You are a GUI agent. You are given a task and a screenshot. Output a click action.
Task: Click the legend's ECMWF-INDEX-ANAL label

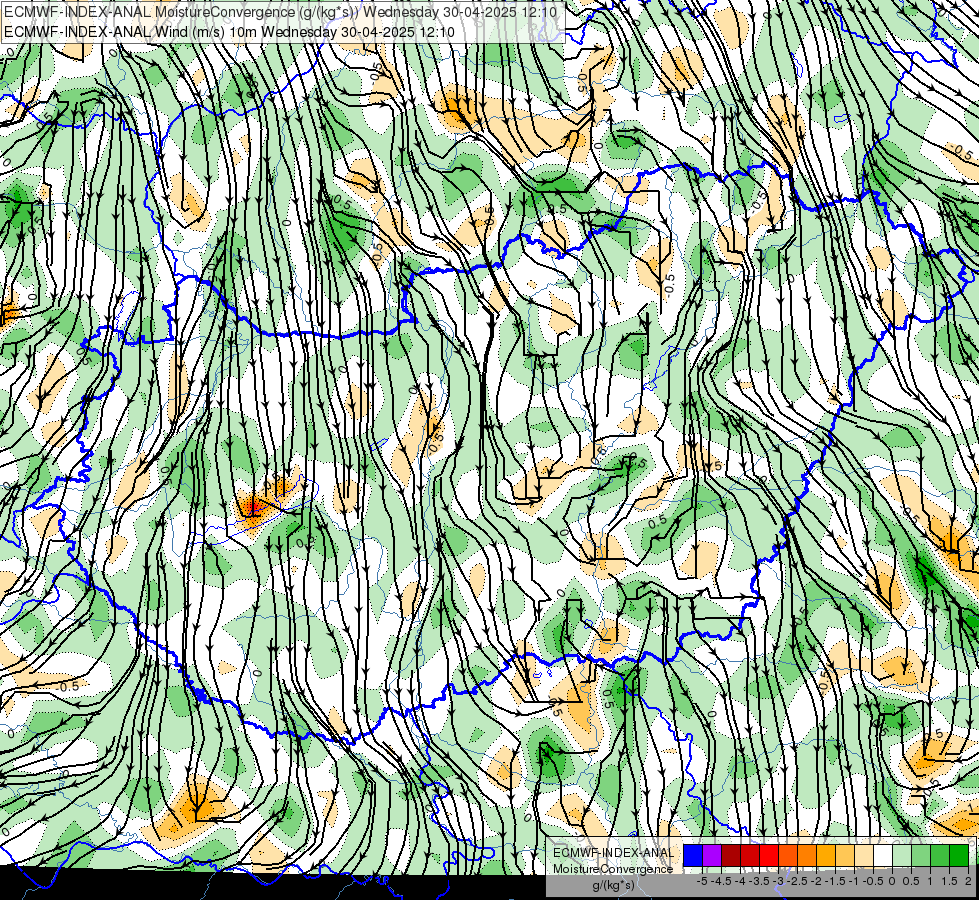click(x=614, y=853)
